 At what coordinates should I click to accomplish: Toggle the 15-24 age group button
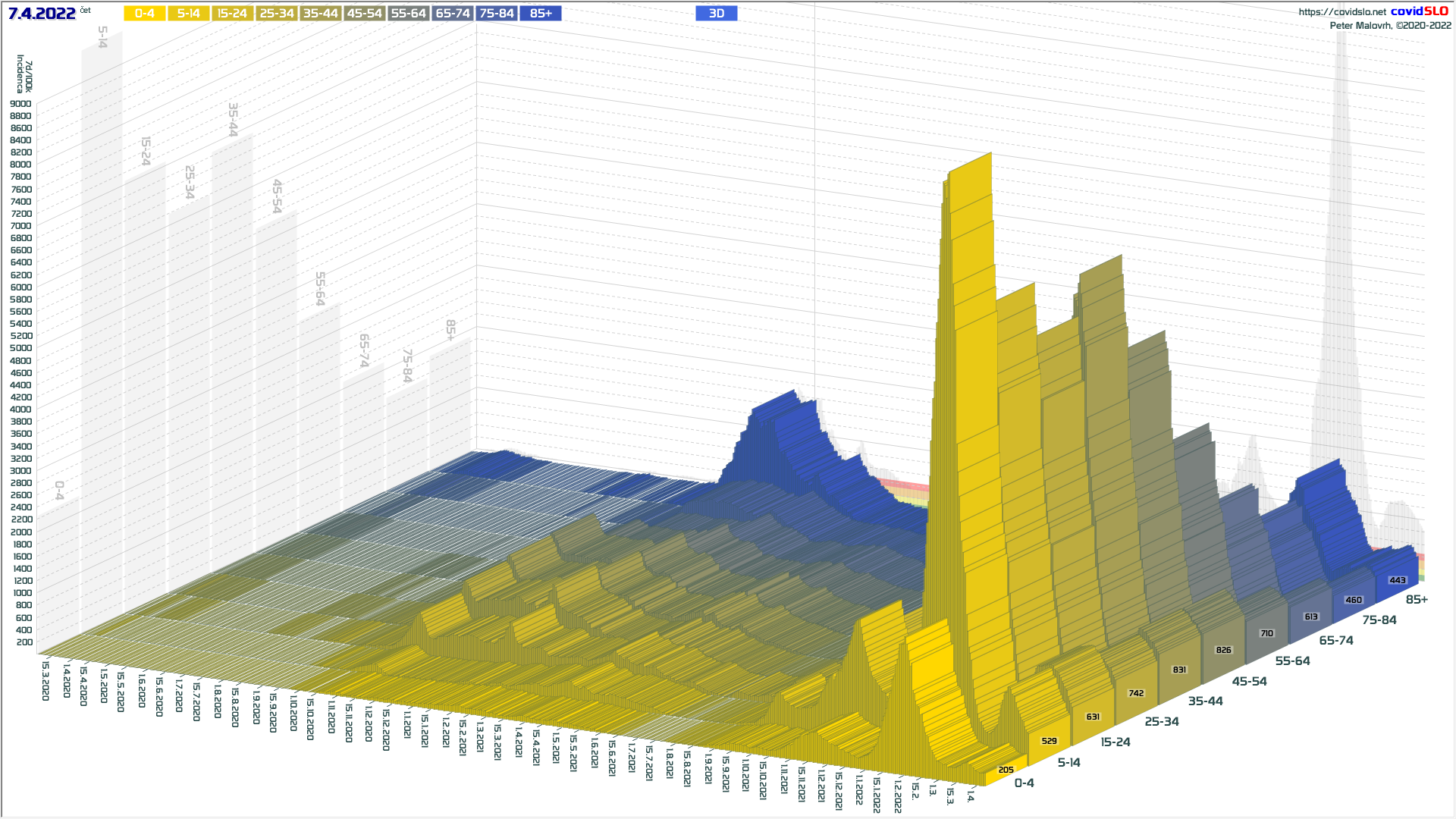pyautogui.click(x=232, y=14)
